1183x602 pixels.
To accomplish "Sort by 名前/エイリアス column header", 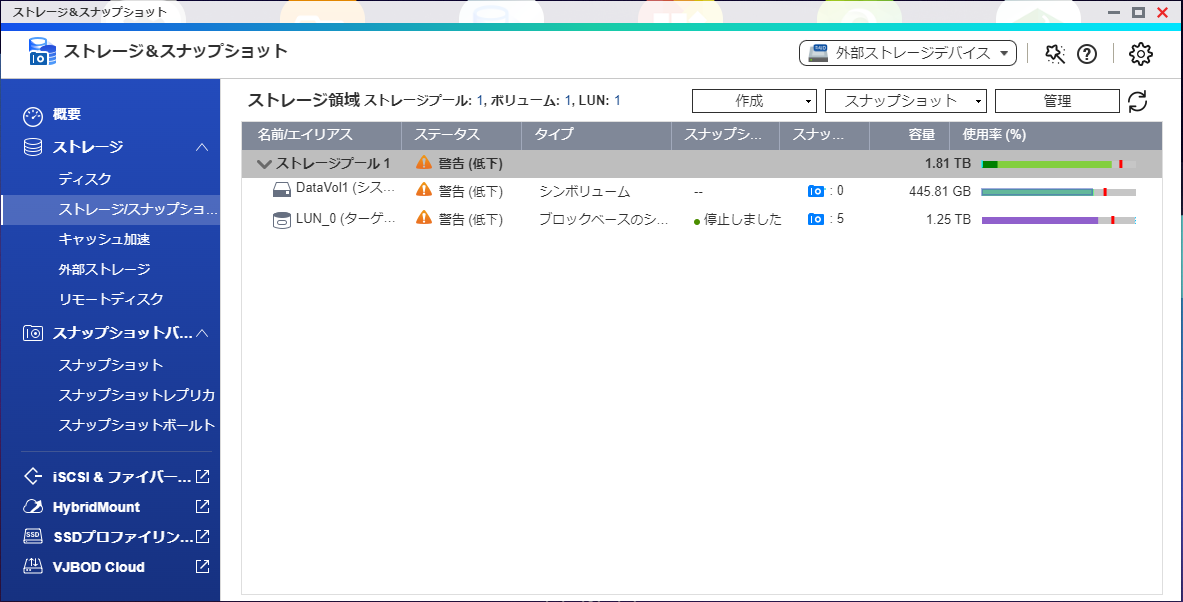I will click(x=321, y=136).
